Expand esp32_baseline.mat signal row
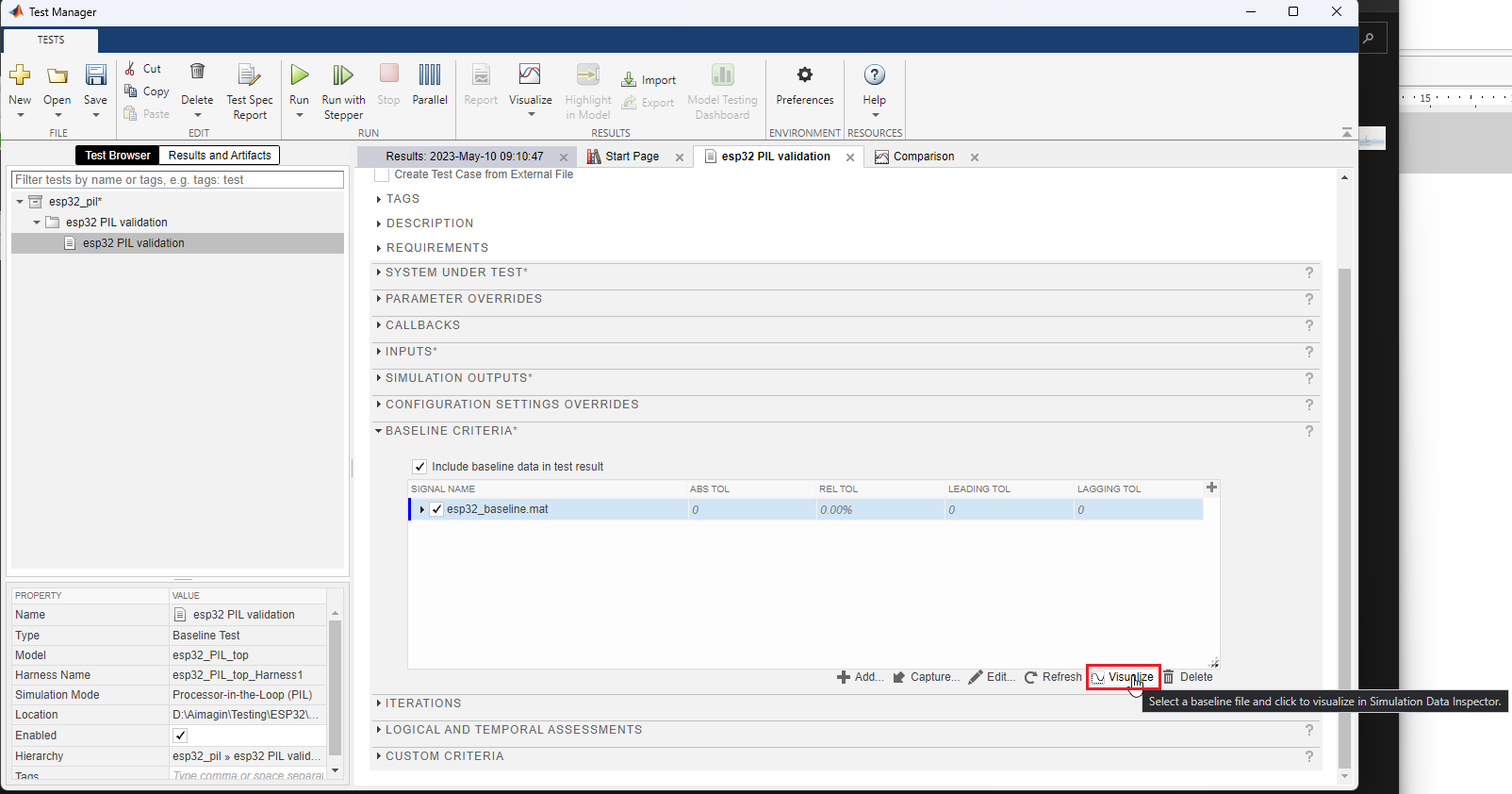 coord(421,509)
